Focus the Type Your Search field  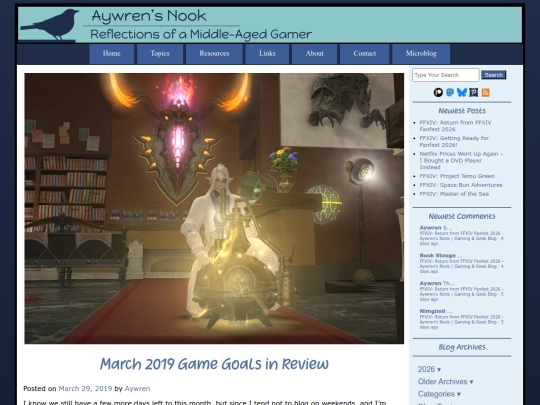point(446,75)
